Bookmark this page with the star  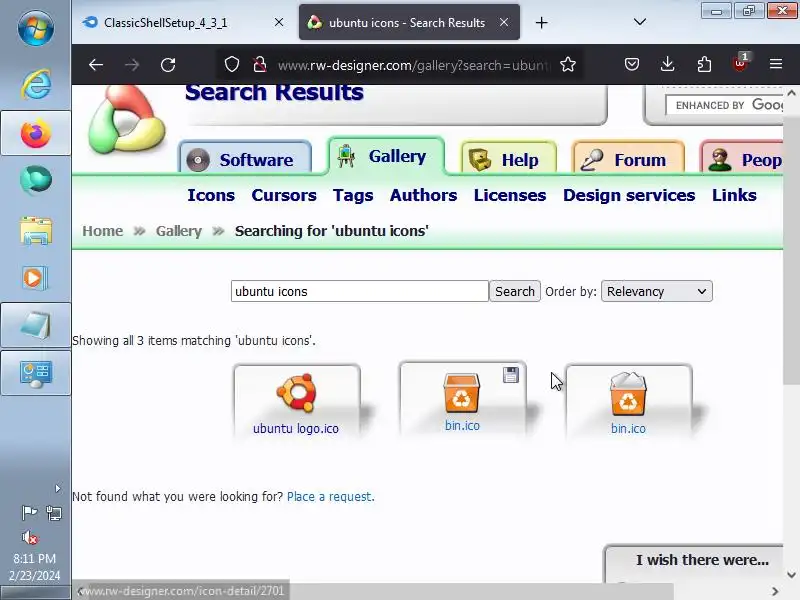tap(568, 64)
